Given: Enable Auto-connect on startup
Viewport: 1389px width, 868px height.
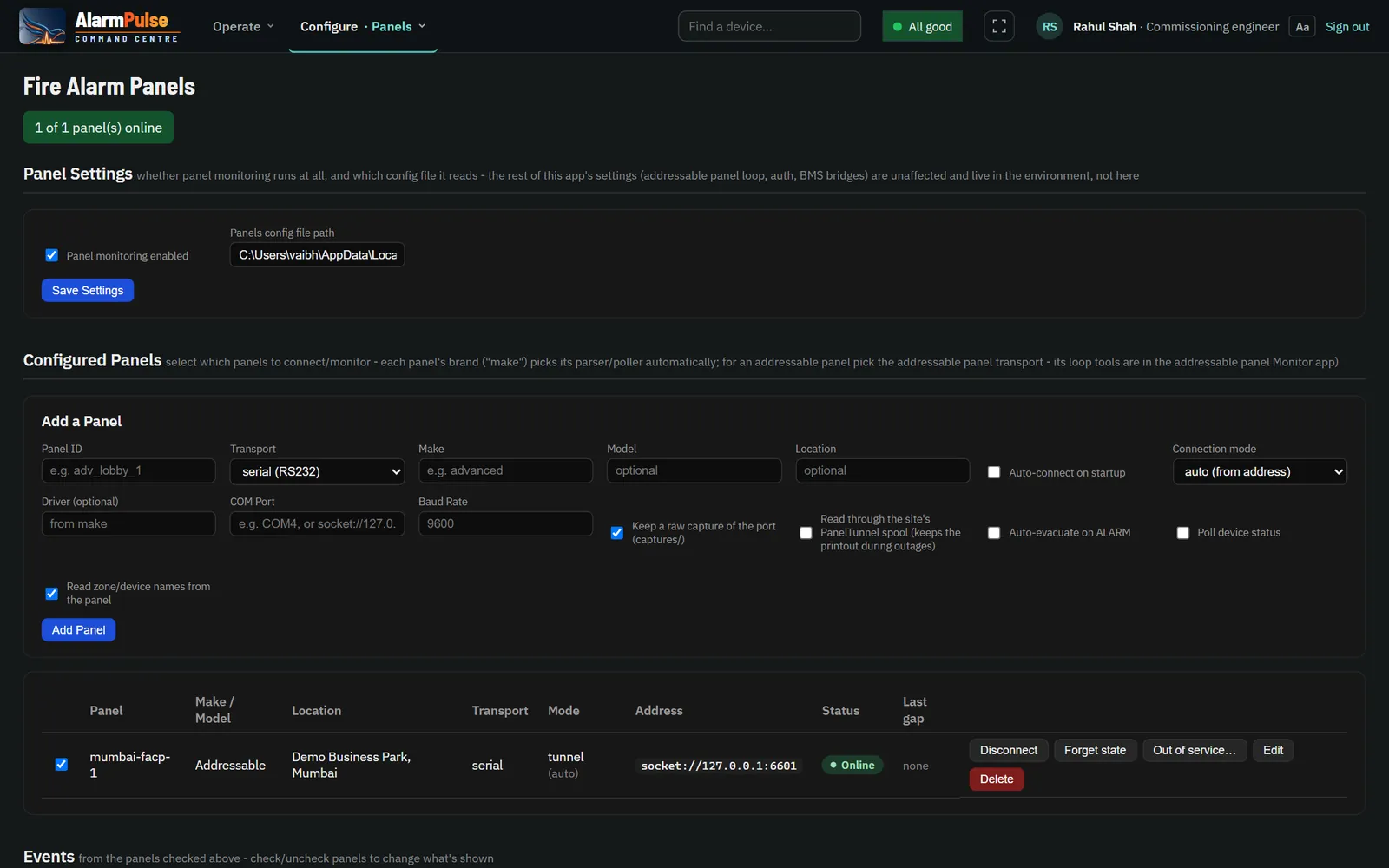Looking at the screenshot, I should (x=994, y=472).
